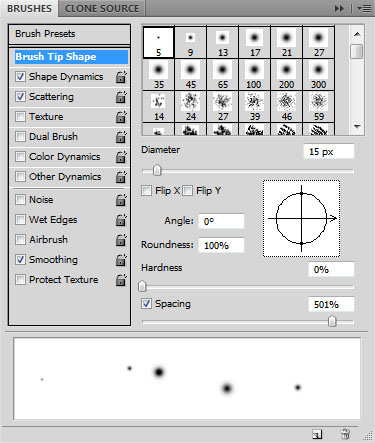Uncheck the Spacing checkbox

click(x=146, y=304)
